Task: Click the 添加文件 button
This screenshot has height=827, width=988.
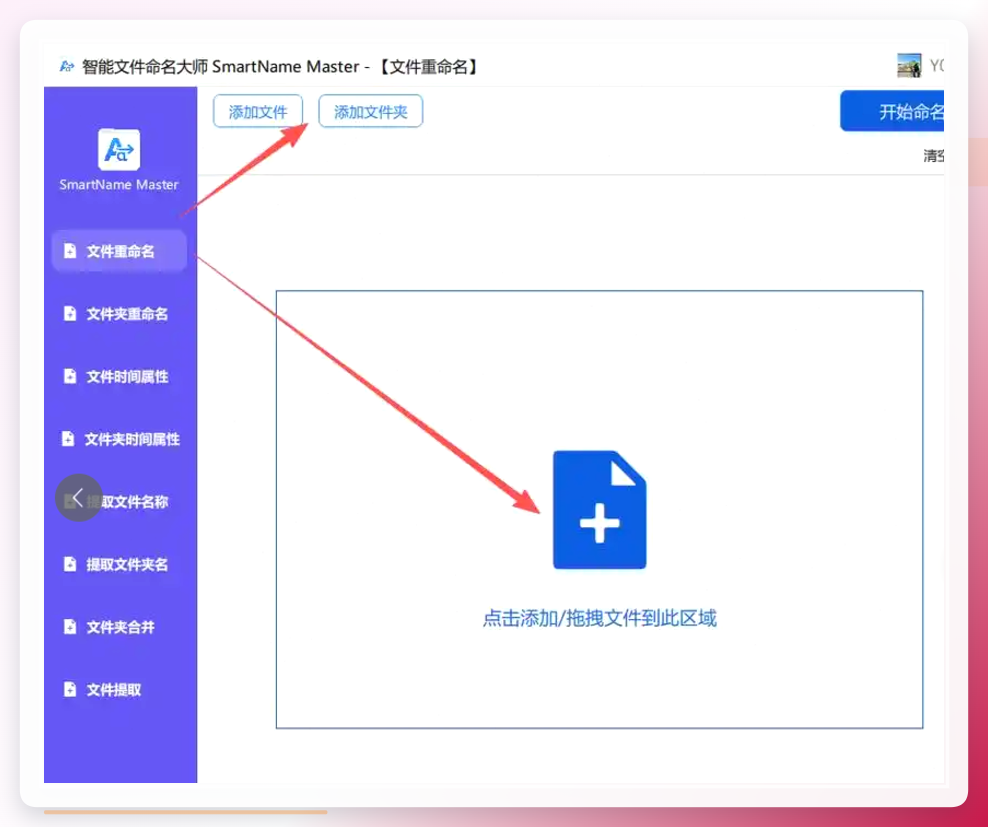Action: 258,112
